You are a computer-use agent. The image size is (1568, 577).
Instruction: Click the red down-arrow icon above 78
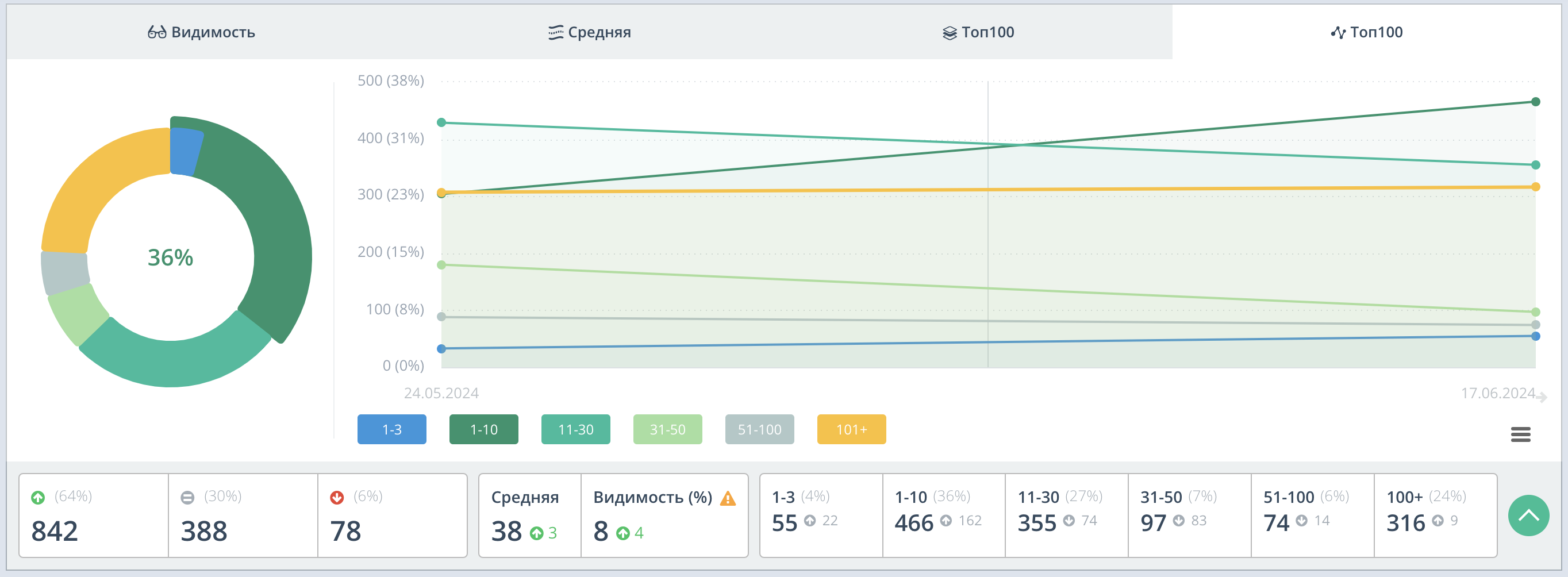pos(337,497)
